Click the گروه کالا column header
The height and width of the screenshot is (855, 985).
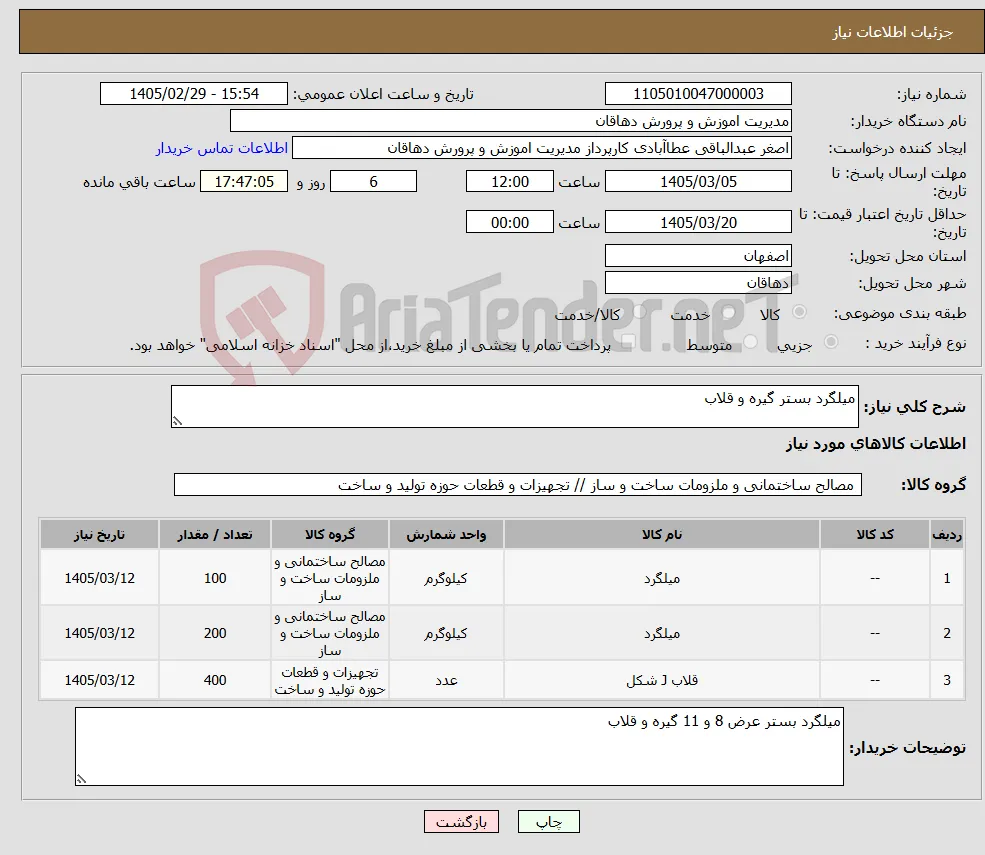(x=330, y=535)
